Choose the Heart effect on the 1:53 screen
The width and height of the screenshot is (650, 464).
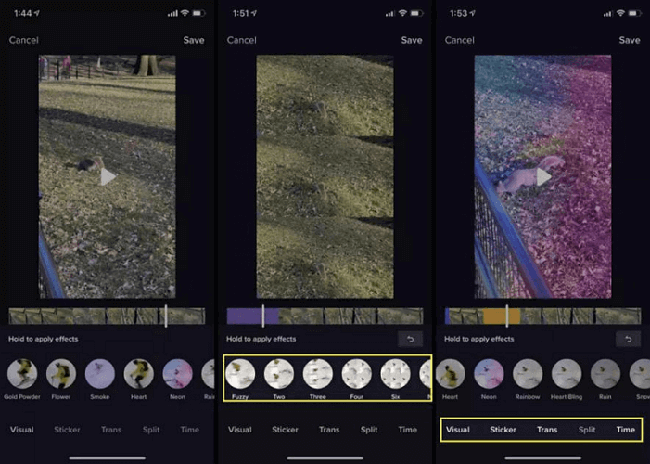coord(450,374)
